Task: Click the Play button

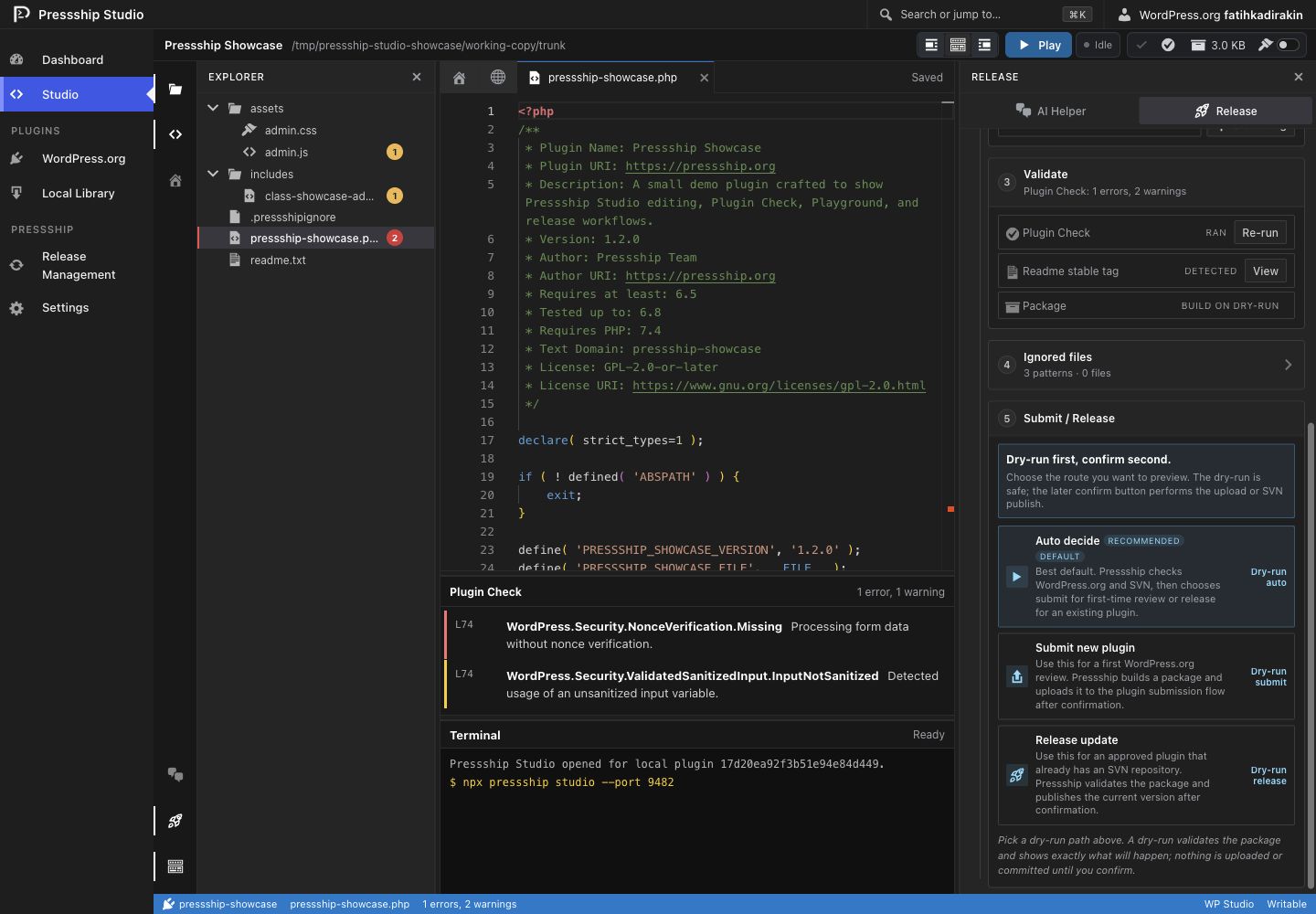Action: coord(1038,45)
